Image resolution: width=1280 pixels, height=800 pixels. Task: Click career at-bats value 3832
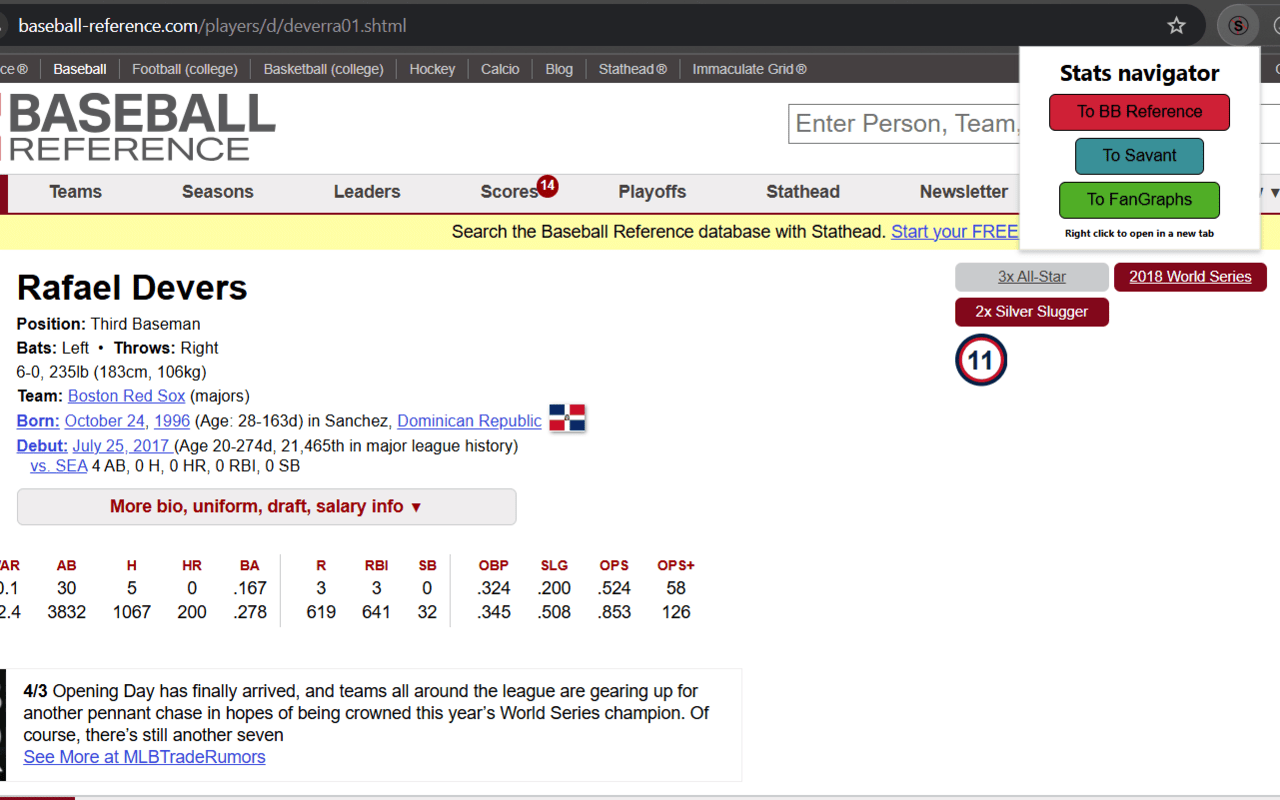tap(67, 612)
